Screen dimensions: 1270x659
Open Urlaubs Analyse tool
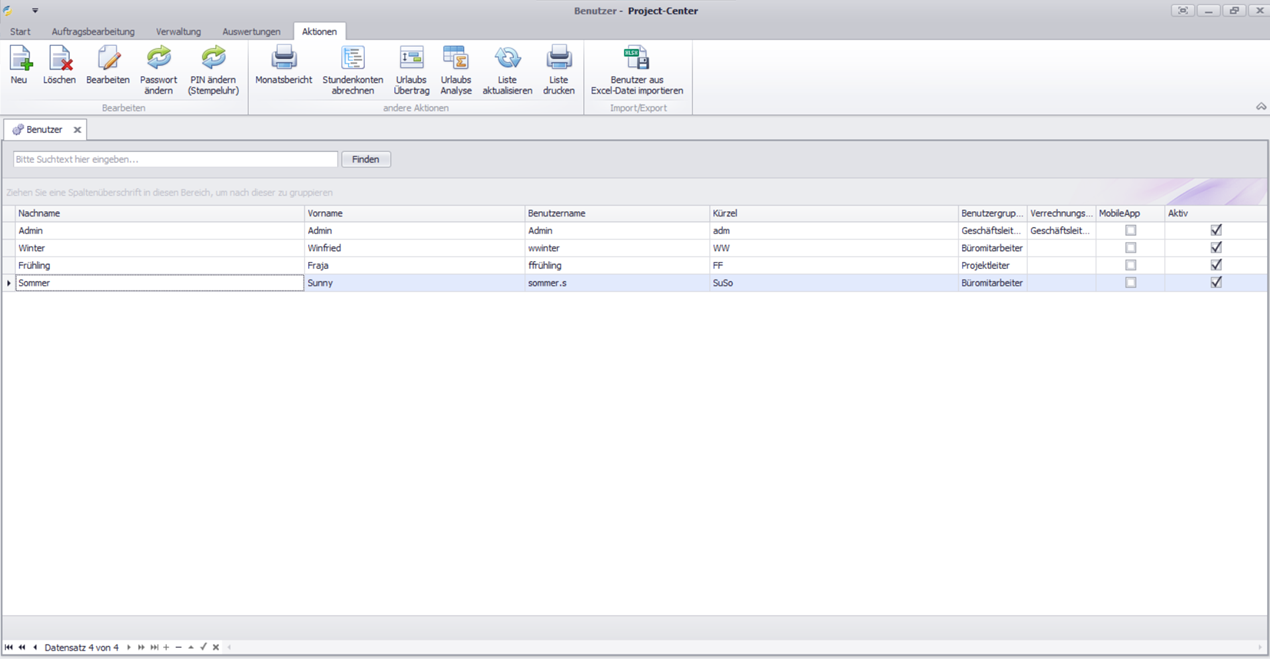(456, 60)
